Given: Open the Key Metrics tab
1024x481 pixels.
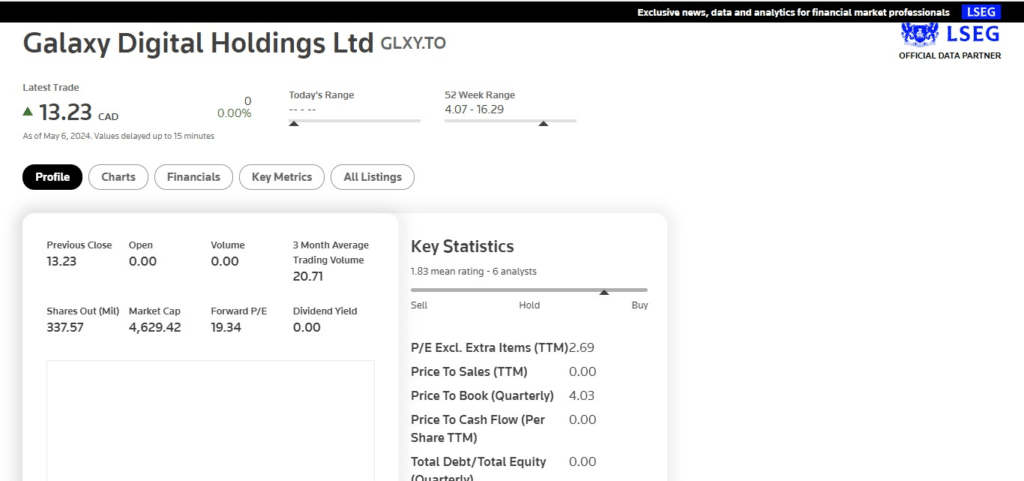Looking at the screenshot, I should coord(281,177).
